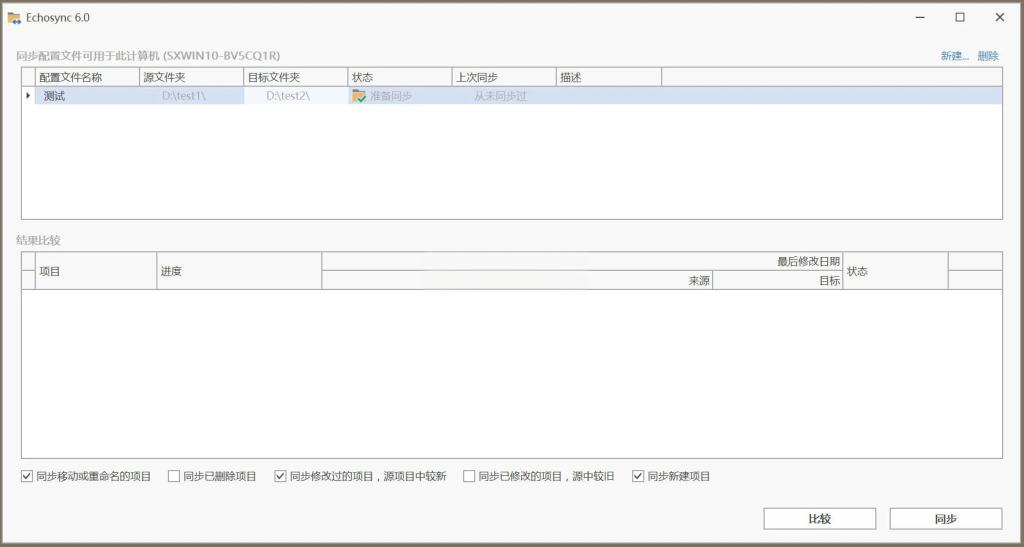
Task: Click the ready-to-sync status icon for 测试
Action: coord(359,96)
